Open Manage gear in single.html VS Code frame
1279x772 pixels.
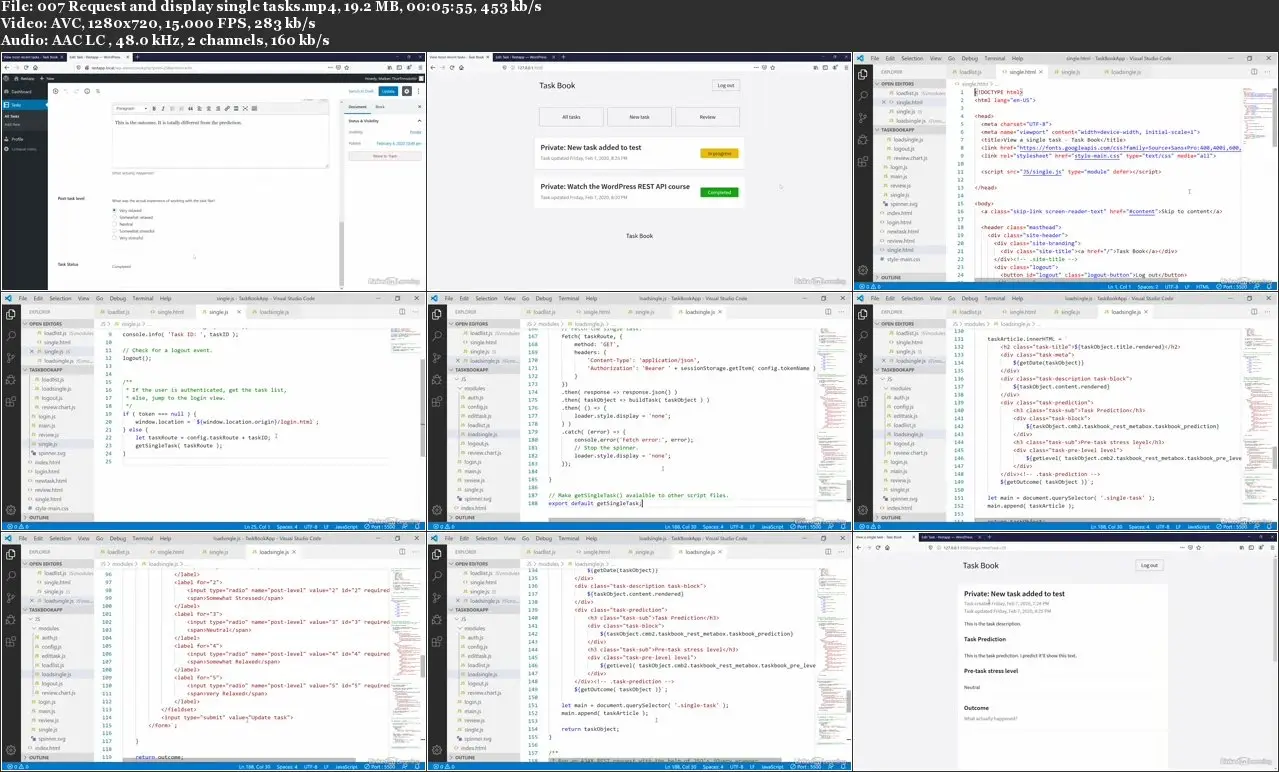point(862,270)
